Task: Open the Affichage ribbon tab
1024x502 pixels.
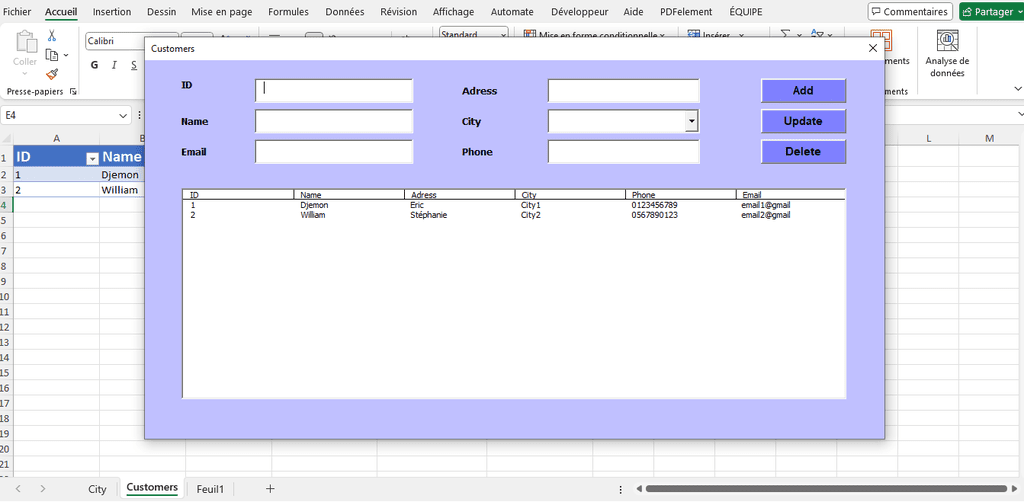Action: 453,12
